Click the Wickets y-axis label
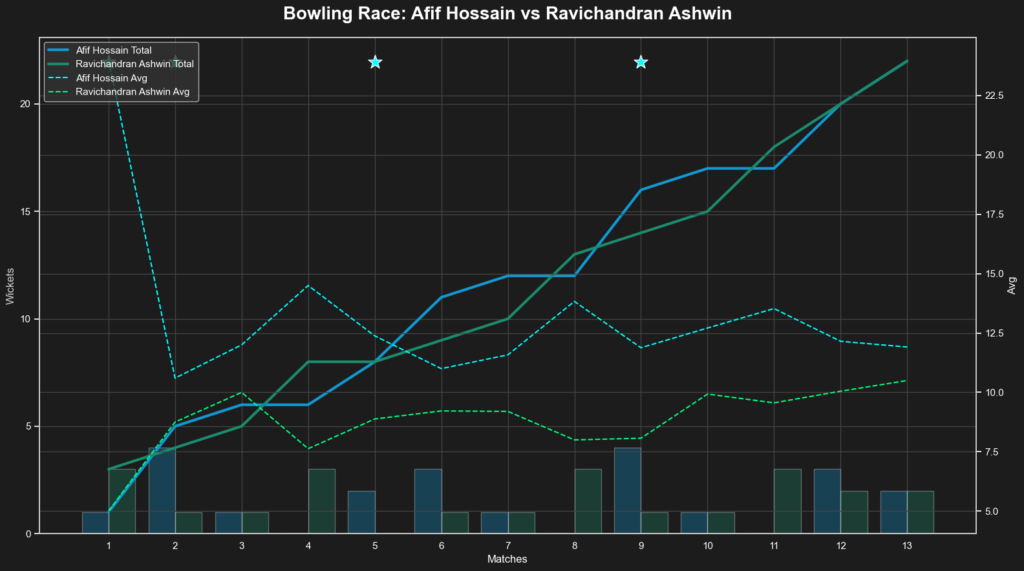The image size is (1024, 571). [11, 286]
